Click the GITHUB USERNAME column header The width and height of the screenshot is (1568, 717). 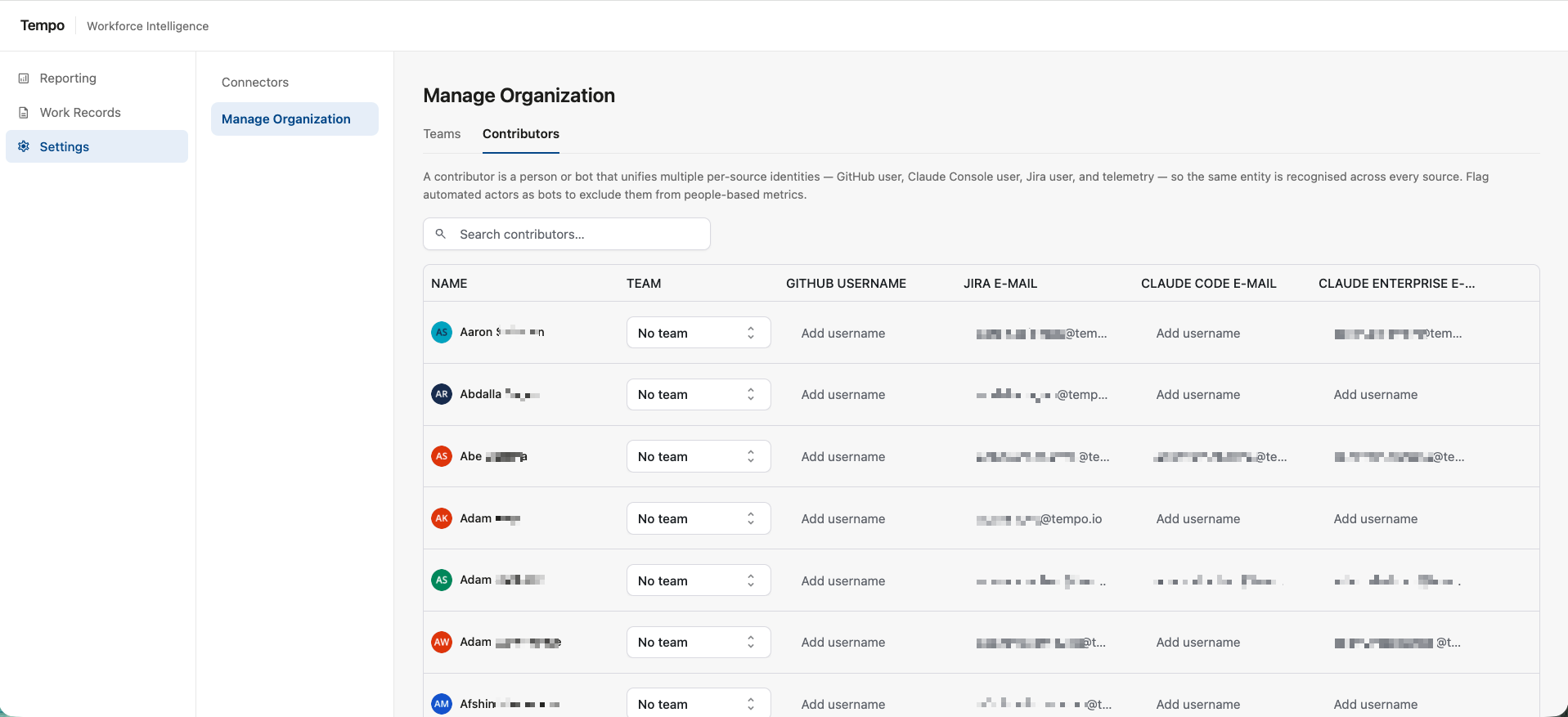tap(847, 284)
